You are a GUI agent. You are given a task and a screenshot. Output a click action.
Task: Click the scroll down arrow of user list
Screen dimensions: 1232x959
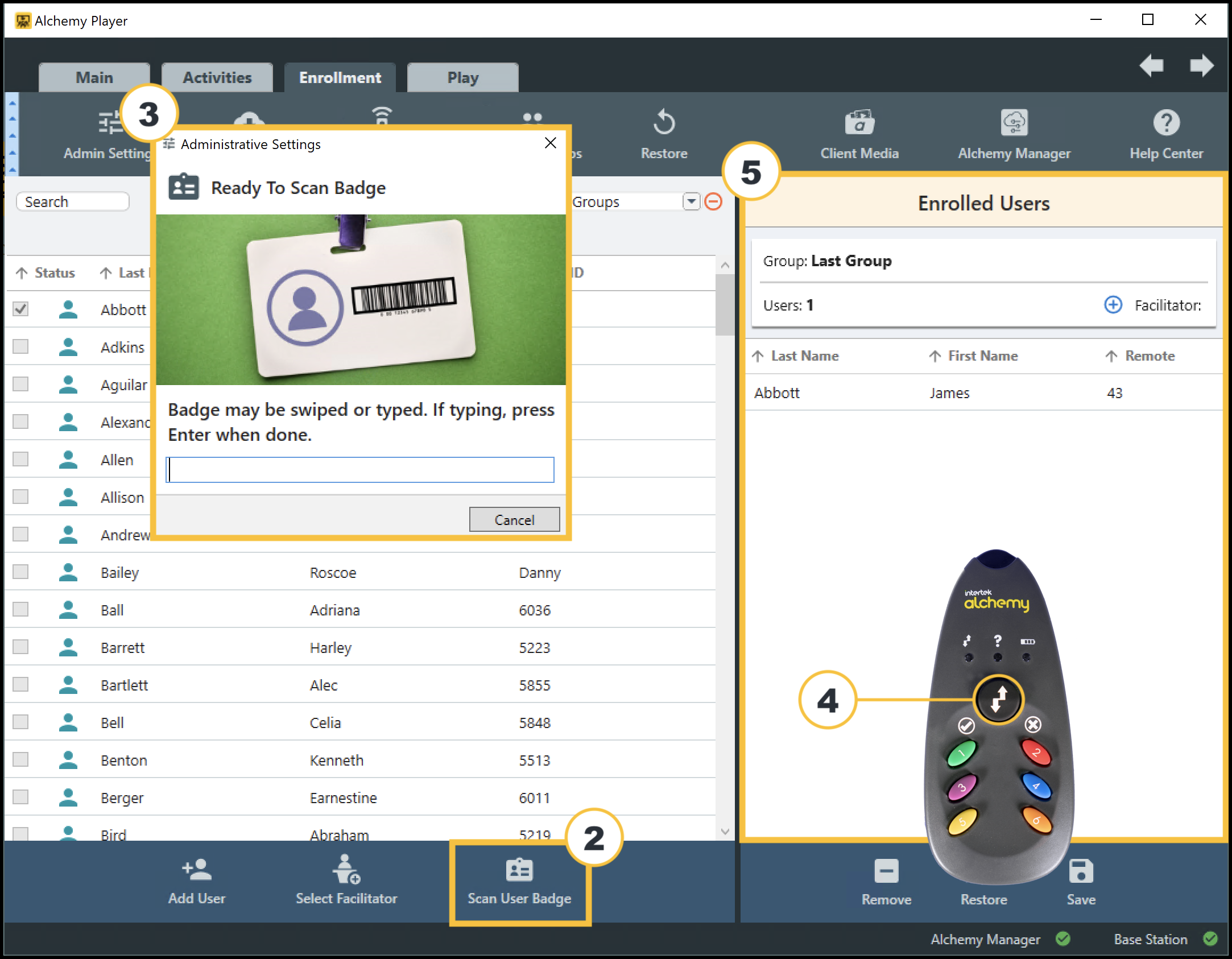click(725, 831)
